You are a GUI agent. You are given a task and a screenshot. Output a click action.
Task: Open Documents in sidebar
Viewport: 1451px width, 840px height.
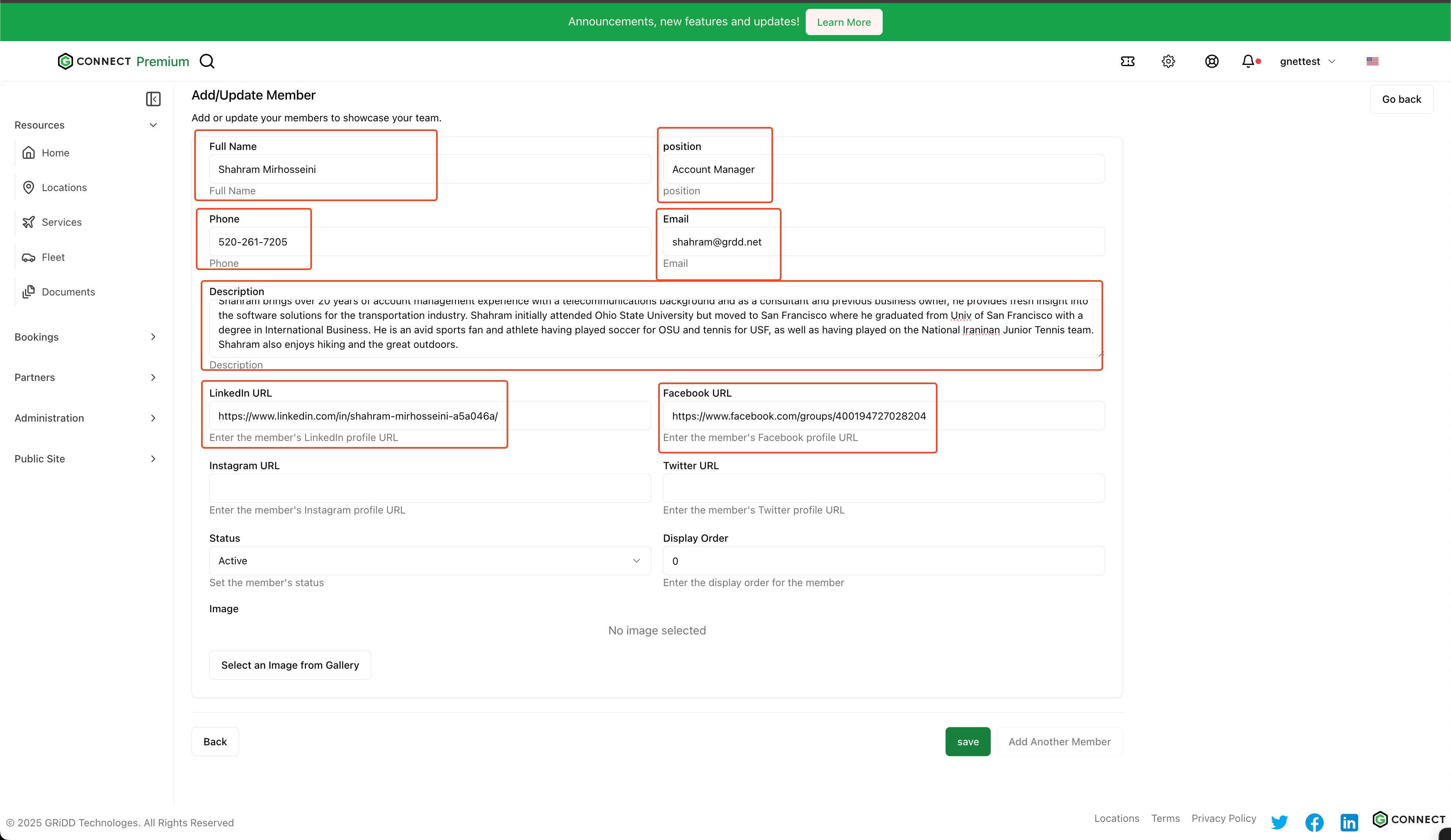(68, 292)
